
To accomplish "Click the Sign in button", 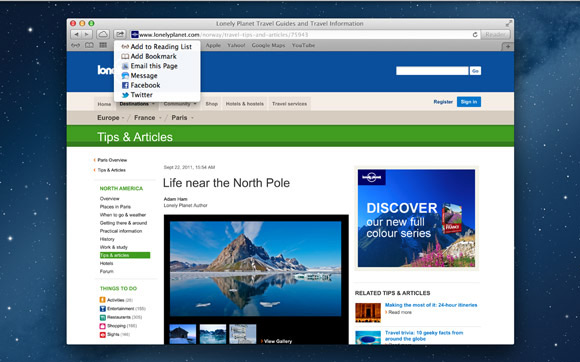I will pos(469,102).
